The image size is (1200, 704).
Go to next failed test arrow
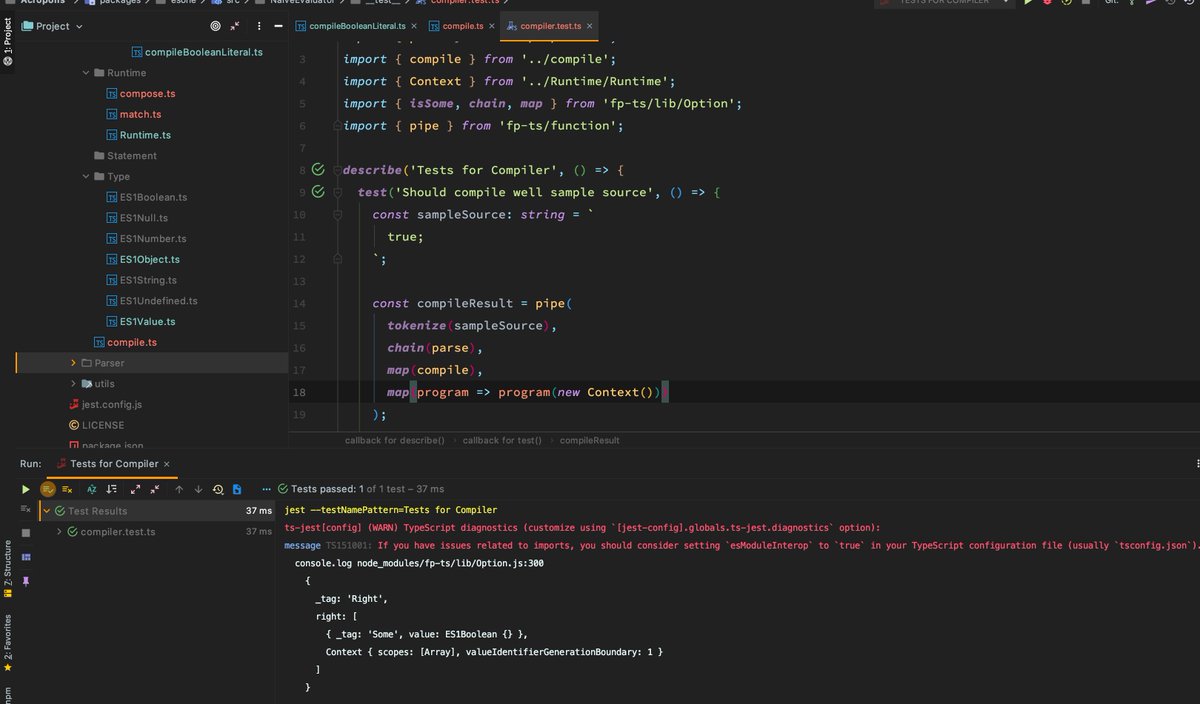(x=198, y=489)
